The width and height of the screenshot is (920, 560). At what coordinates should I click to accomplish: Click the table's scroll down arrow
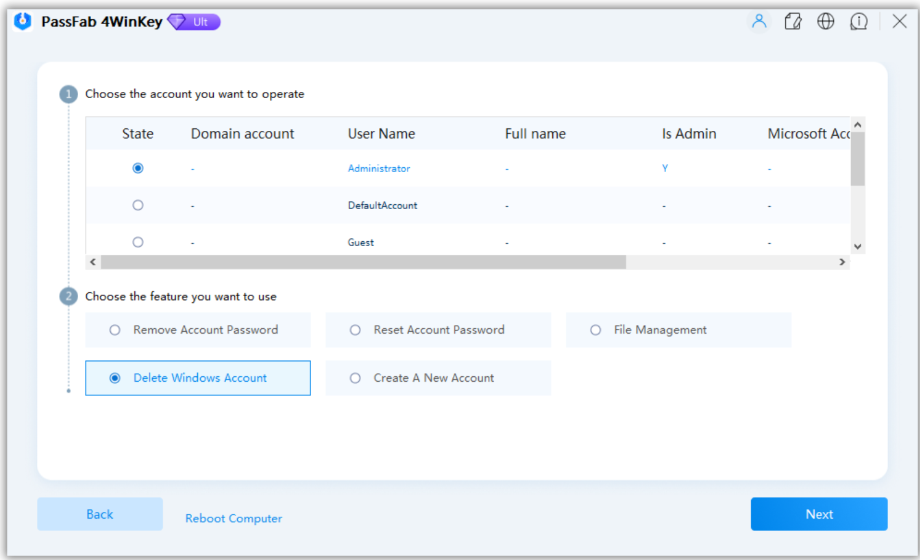858,247
